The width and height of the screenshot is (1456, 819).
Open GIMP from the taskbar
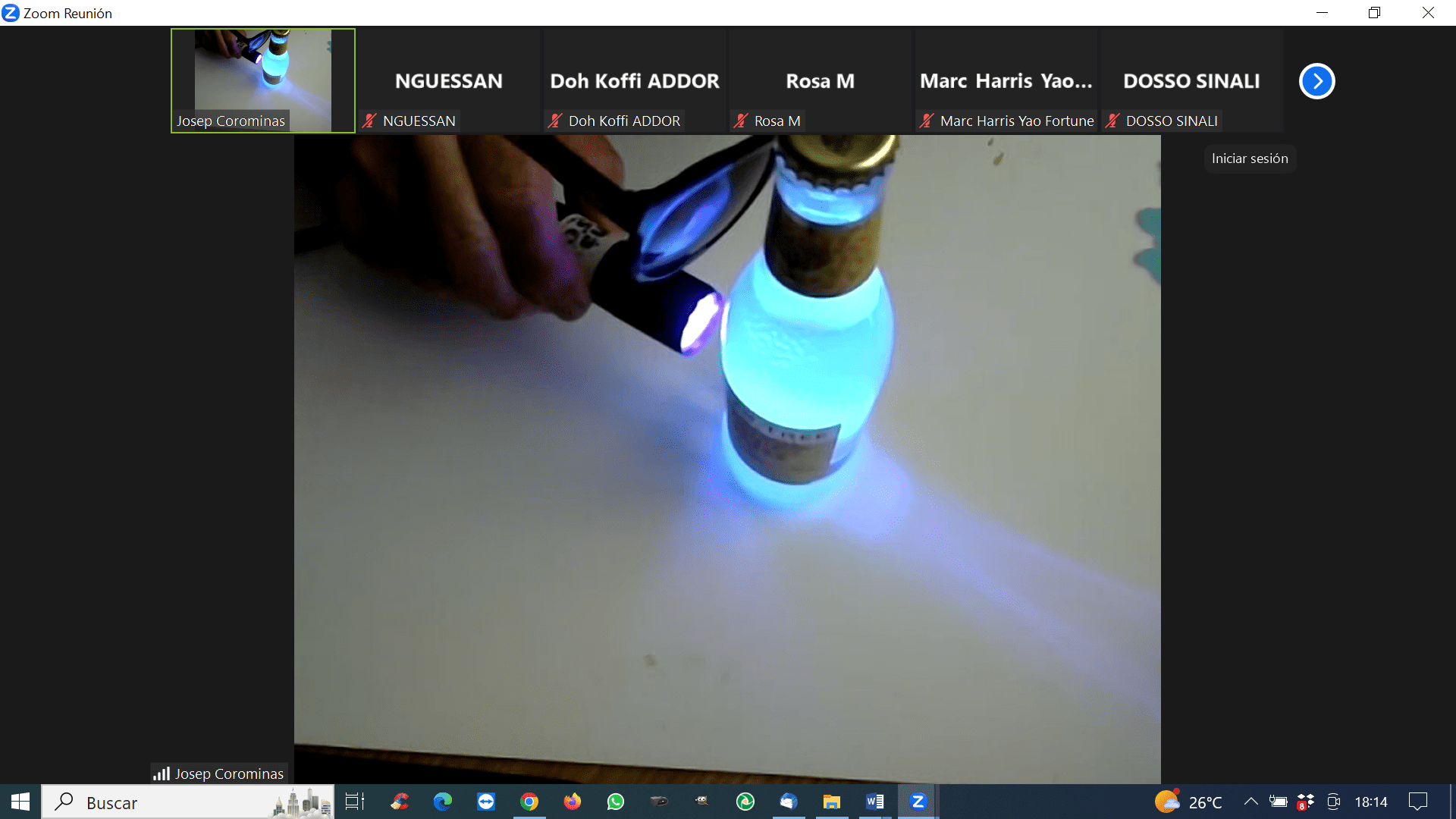point(702,802)
